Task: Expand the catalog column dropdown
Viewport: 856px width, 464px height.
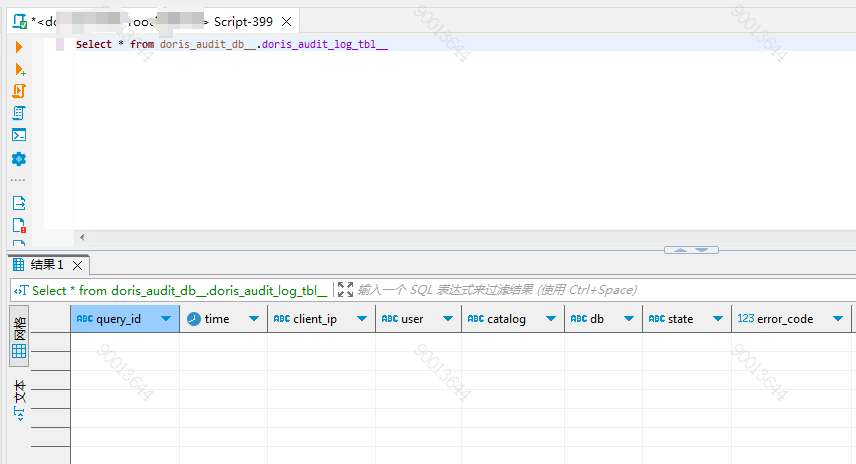Action: [551, 319]
